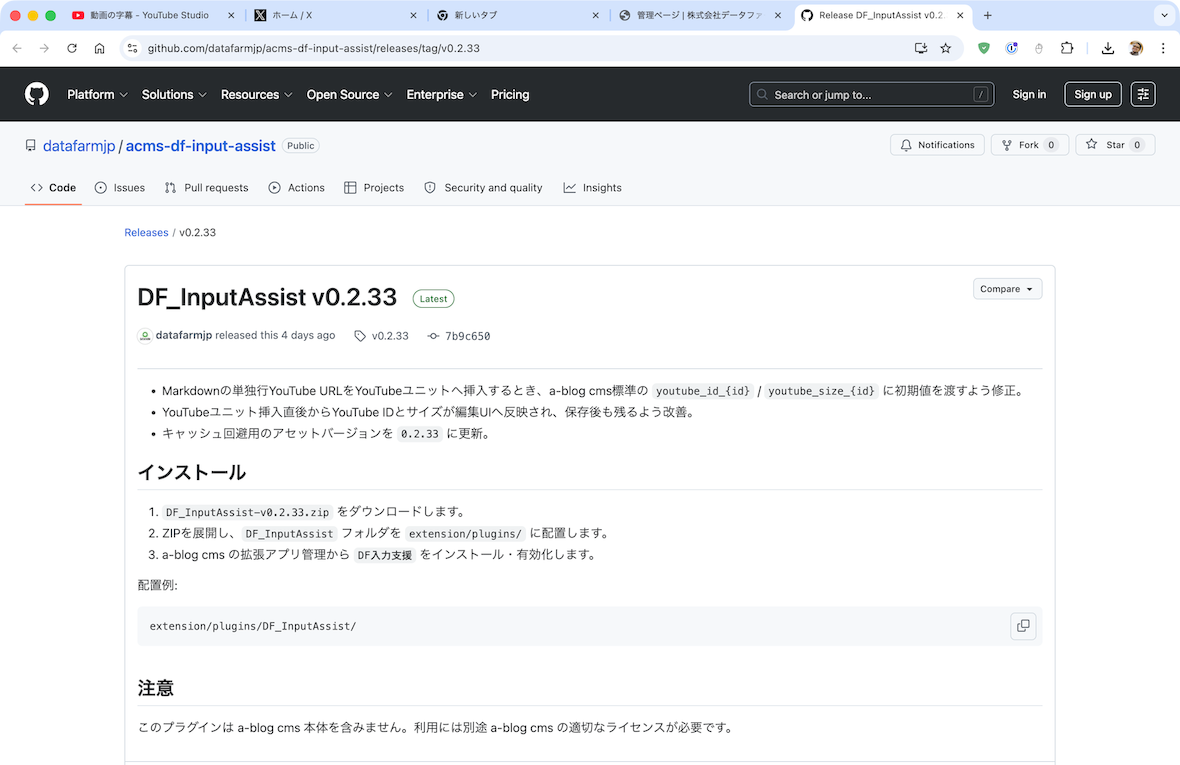Expand the Open Source menu
1180x765 pixels.
point(349,95)
